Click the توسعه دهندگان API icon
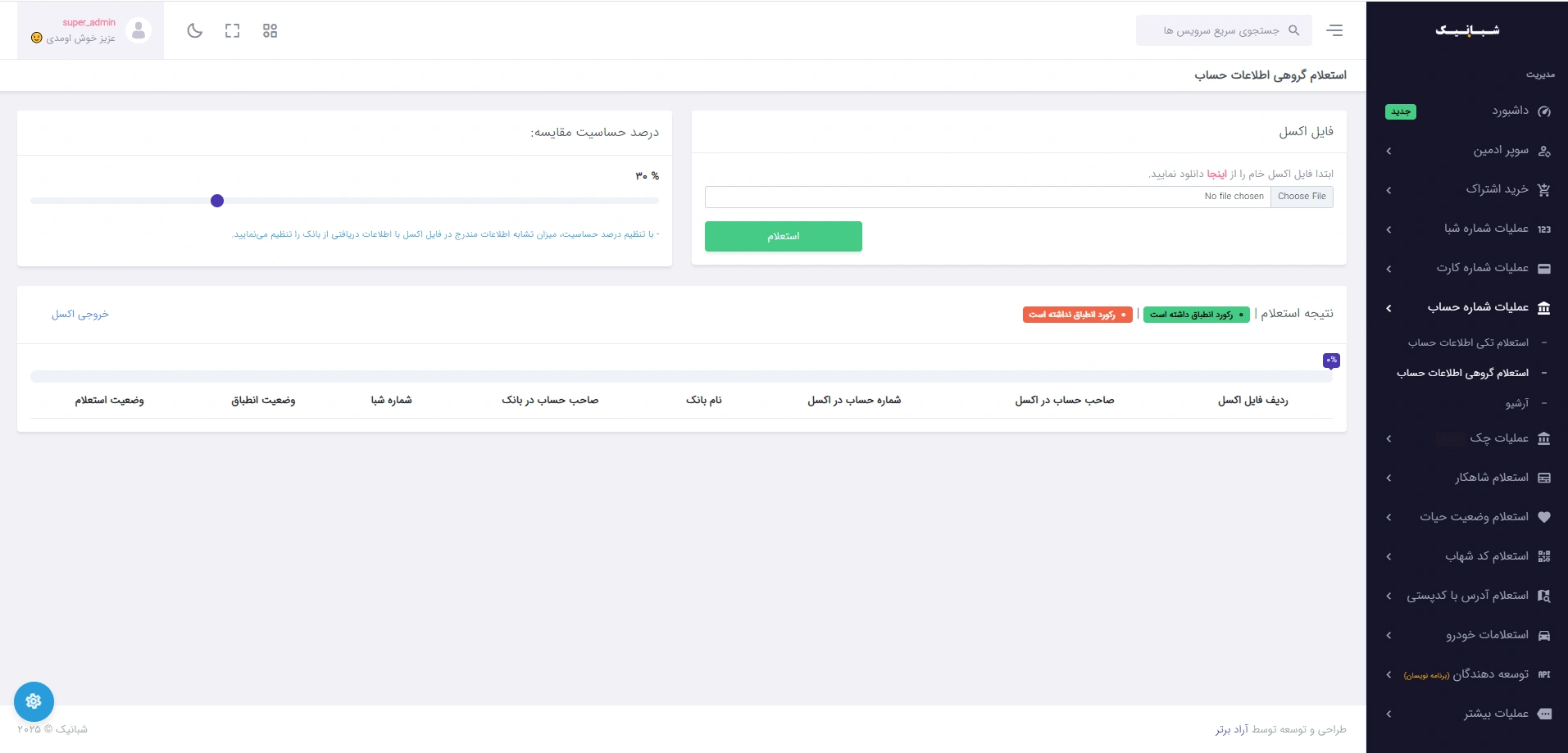The height and width of the screenshot is (753, 1568). 1544,674
